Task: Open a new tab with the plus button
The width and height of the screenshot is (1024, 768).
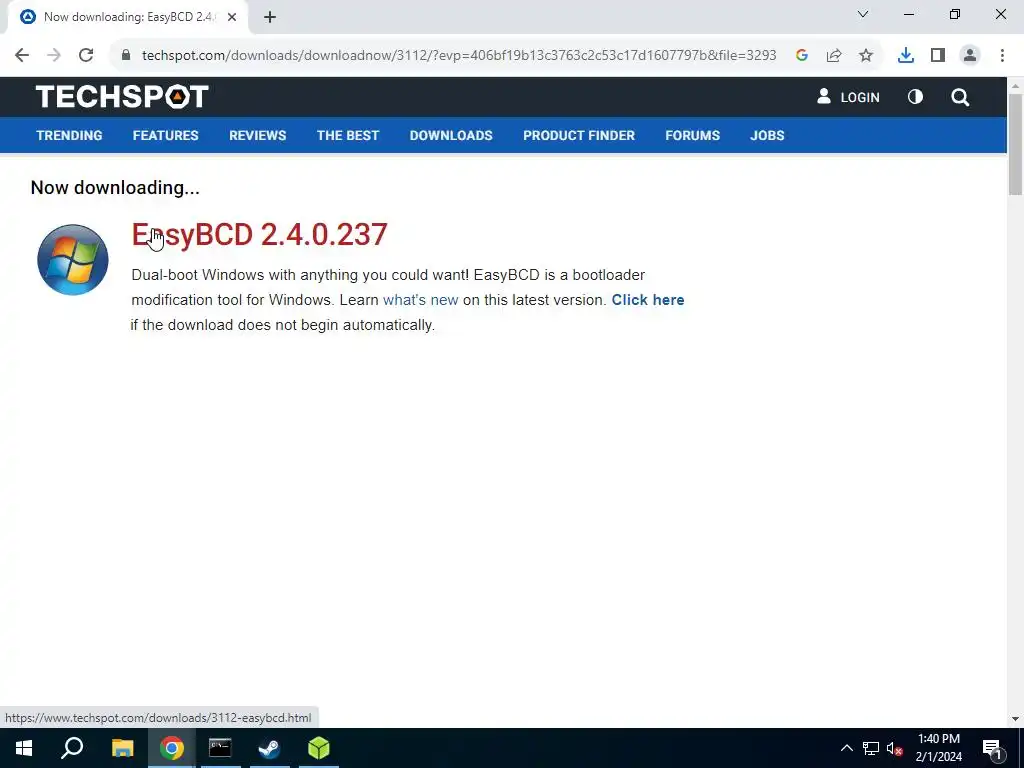Action: tap(270, 18)
